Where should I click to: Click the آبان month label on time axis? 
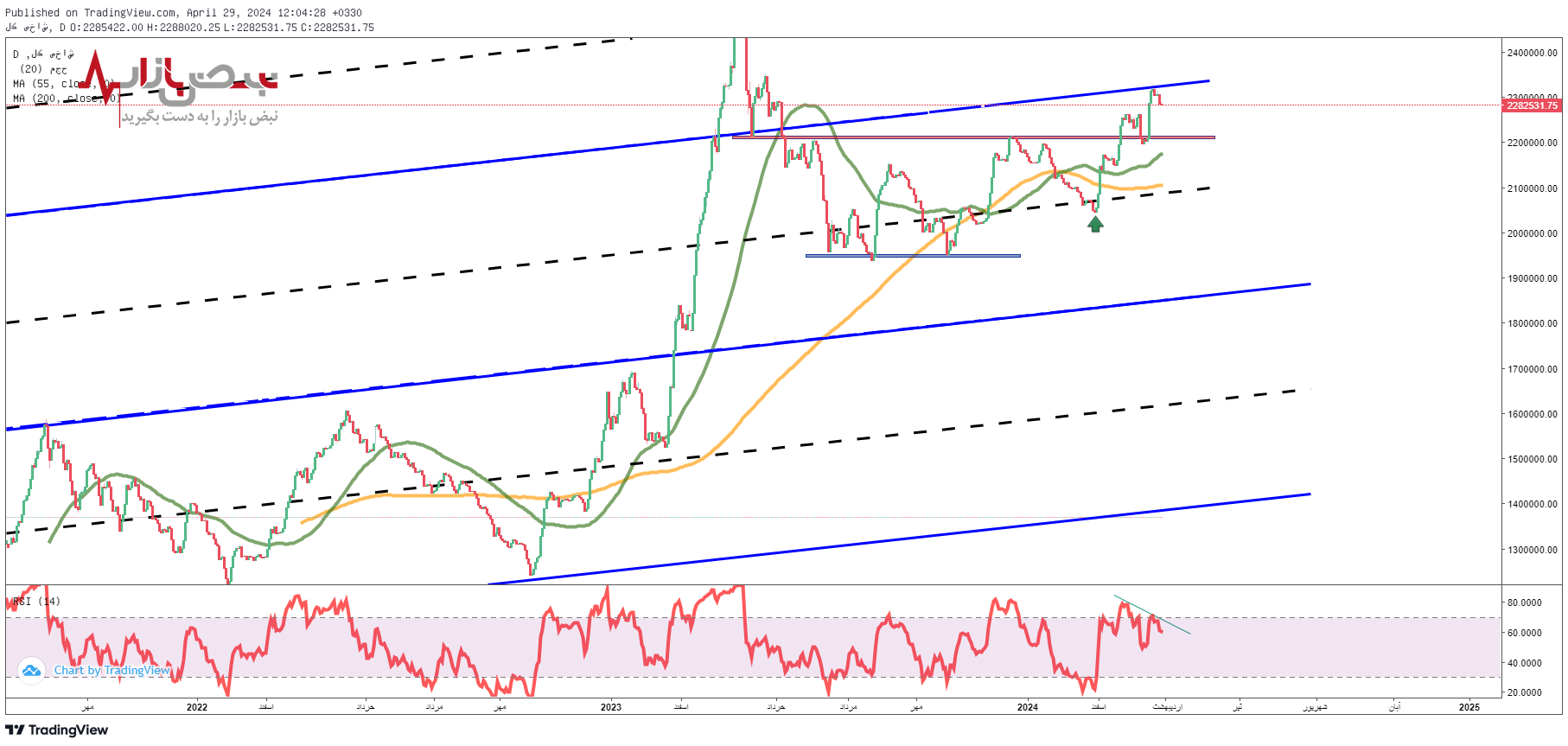click(1394, 707)
